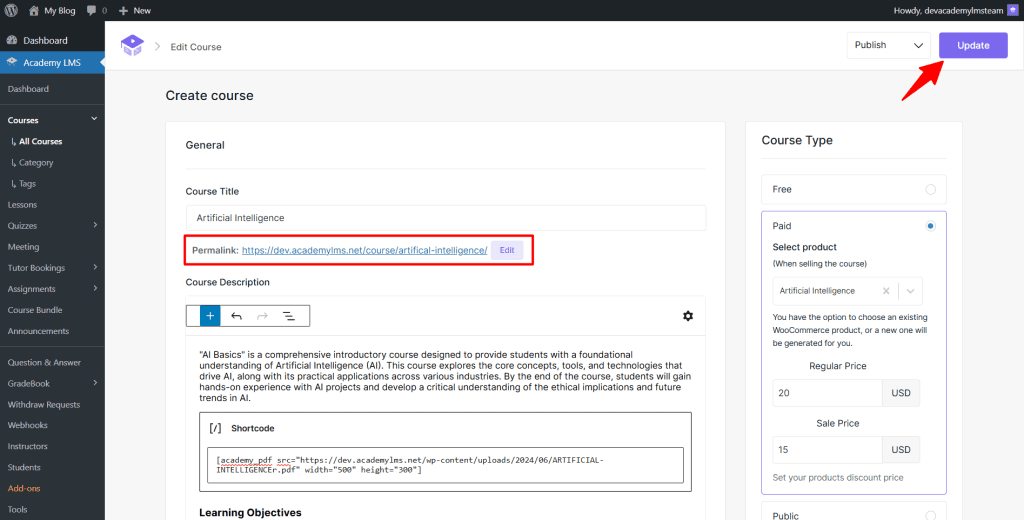Open the course permalink URL

pyautogui.click(x=364, y=250)
